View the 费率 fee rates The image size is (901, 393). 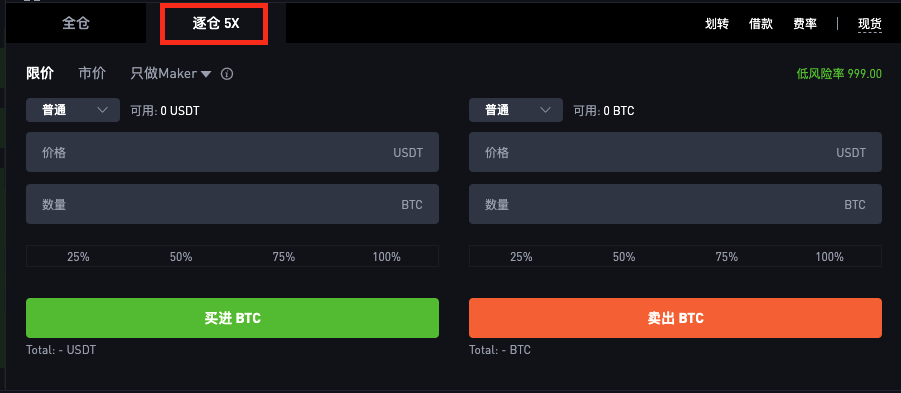pyautogui.click(x=805, y=24)
